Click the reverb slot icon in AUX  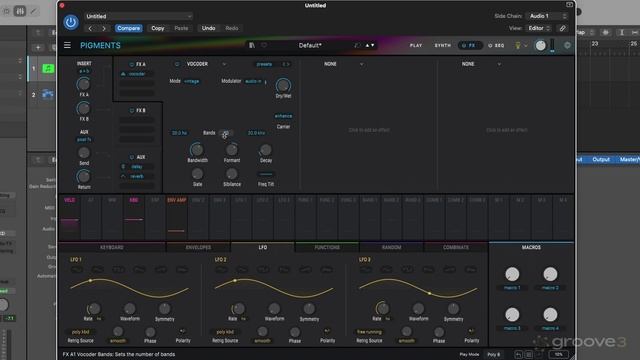pos(123,176)
